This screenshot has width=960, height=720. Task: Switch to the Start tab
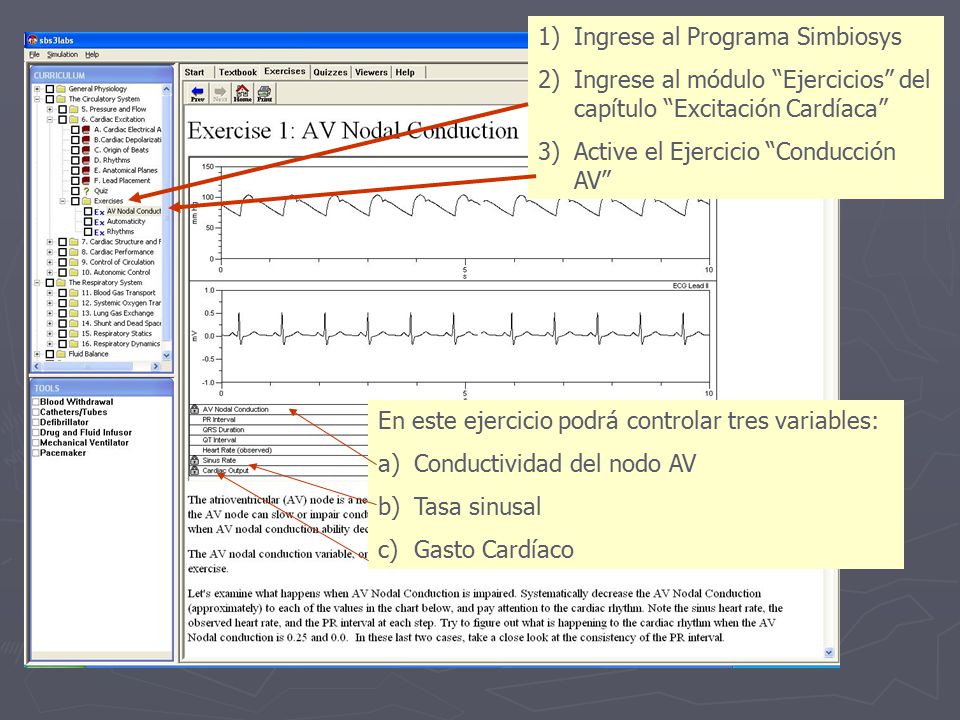195,72
